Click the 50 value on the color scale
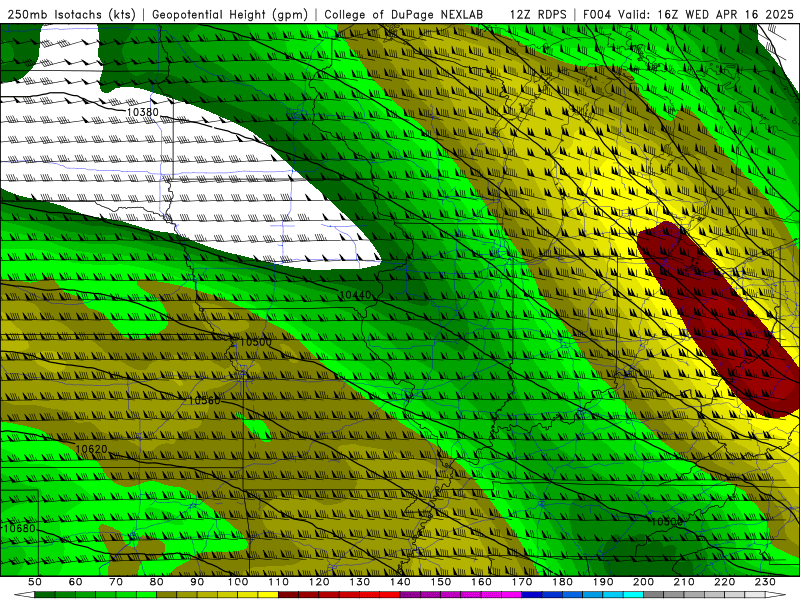Image resolution: width=800 pixels, height=600 pixels. pyautogui.click(x=35, y=582)
